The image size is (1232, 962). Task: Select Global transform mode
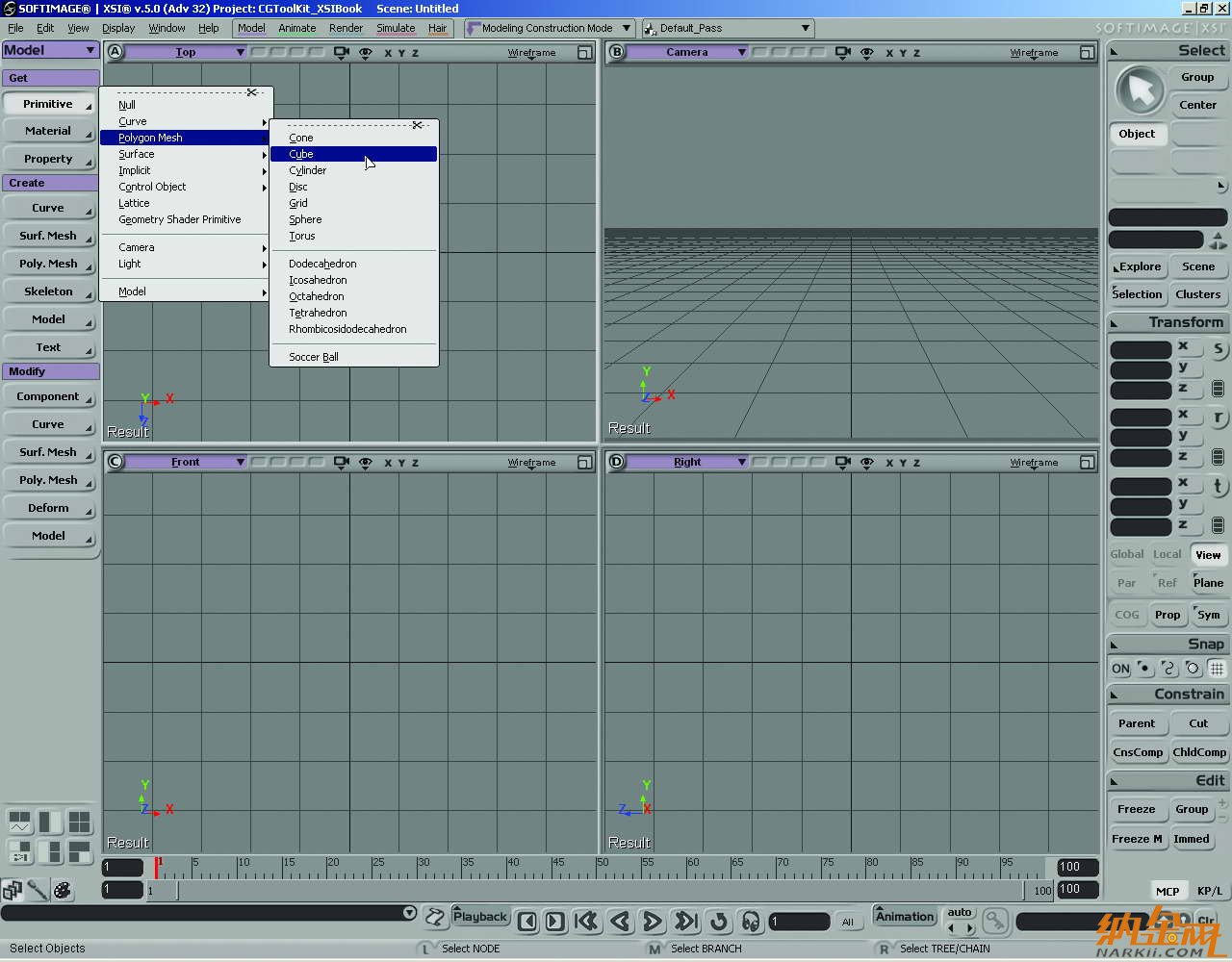[1127, 554]
